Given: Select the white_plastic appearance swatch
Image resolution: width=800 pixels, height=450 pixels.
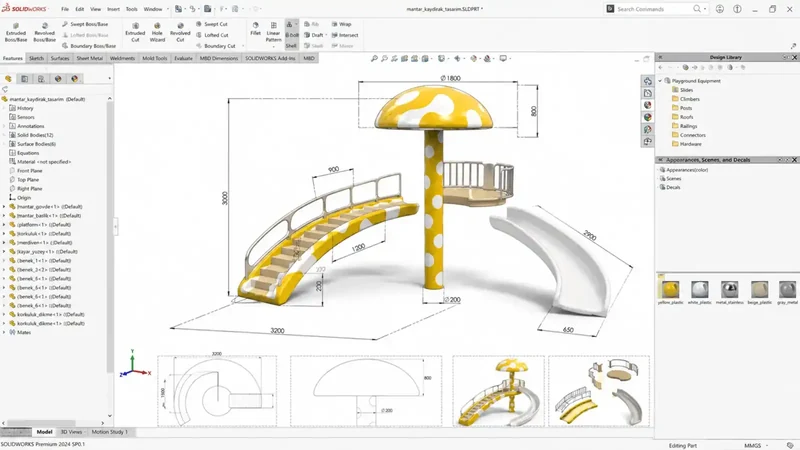Looking at the screenshot, I should click(699, 292).
